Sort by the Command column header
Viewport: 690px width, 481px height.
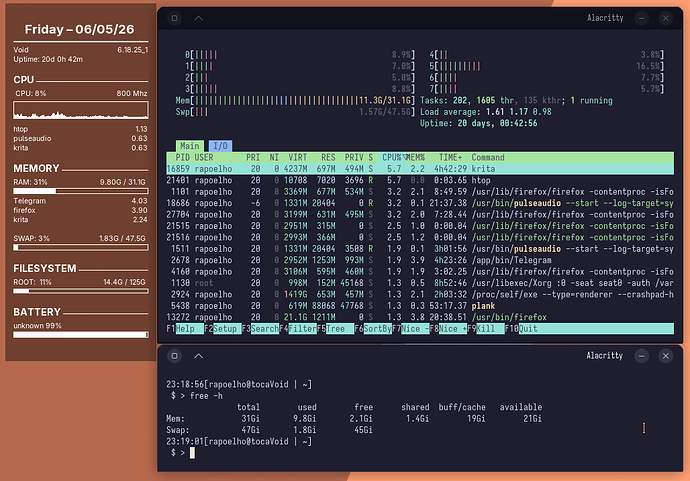coord(488,158)
